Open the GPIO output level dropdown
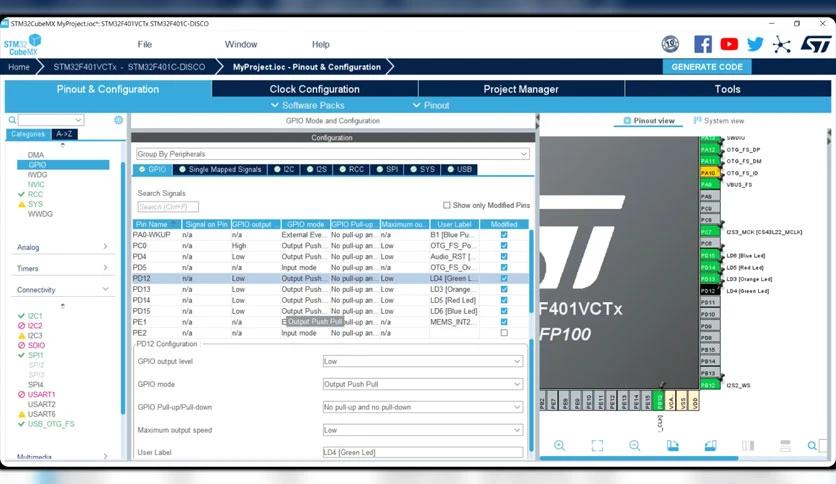 423,361
